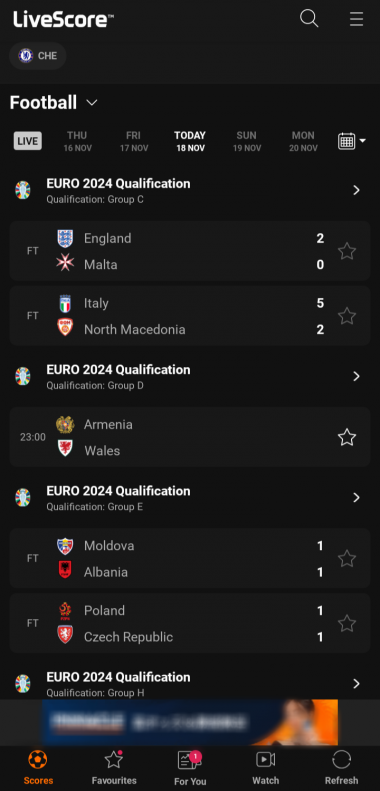Open the Italy vs North Macedonia match
The width and height of the screenshot is (380, 791).
190,316
